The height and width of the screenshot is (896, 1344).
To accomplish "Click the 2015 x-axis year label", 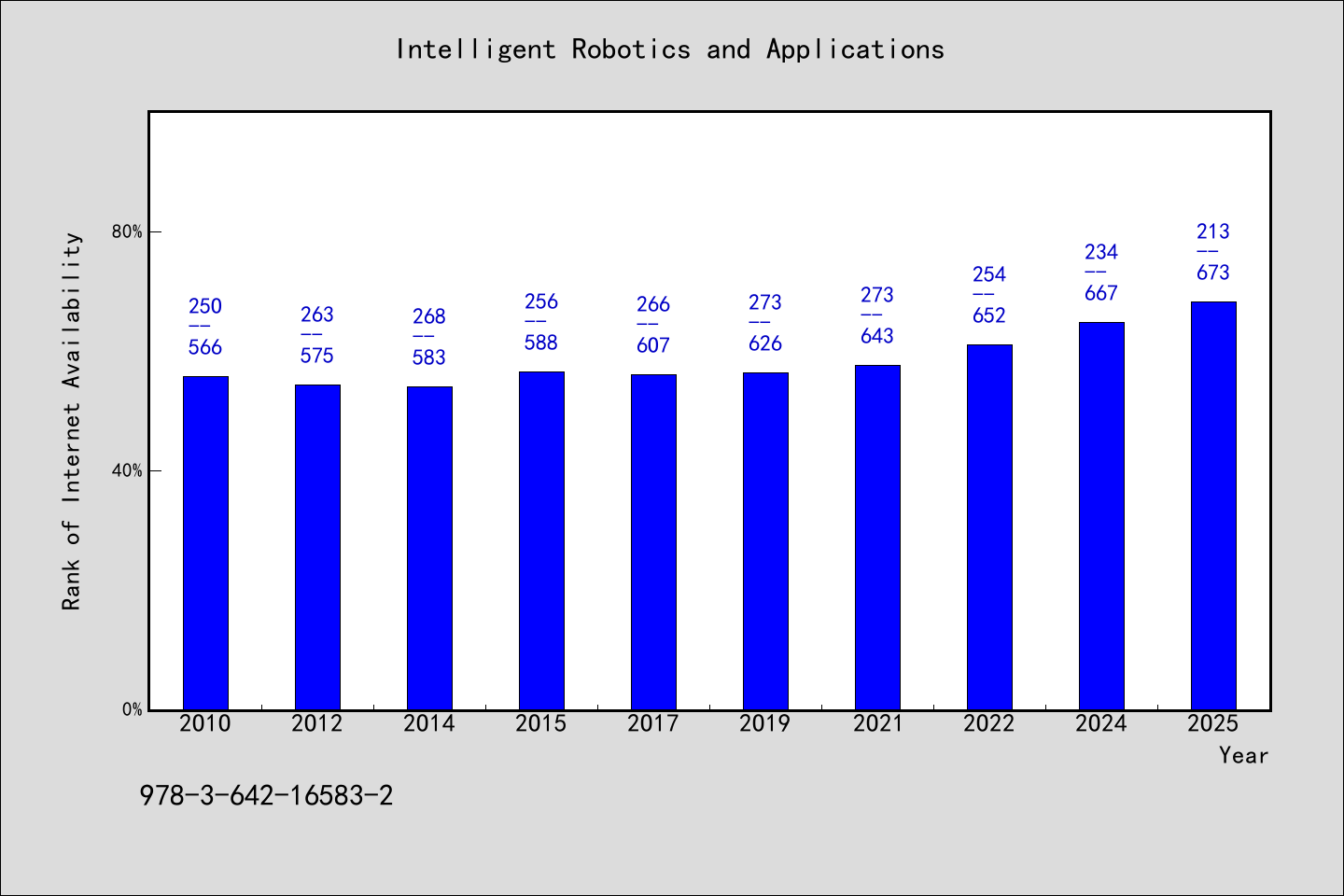I will click(541, 723).
